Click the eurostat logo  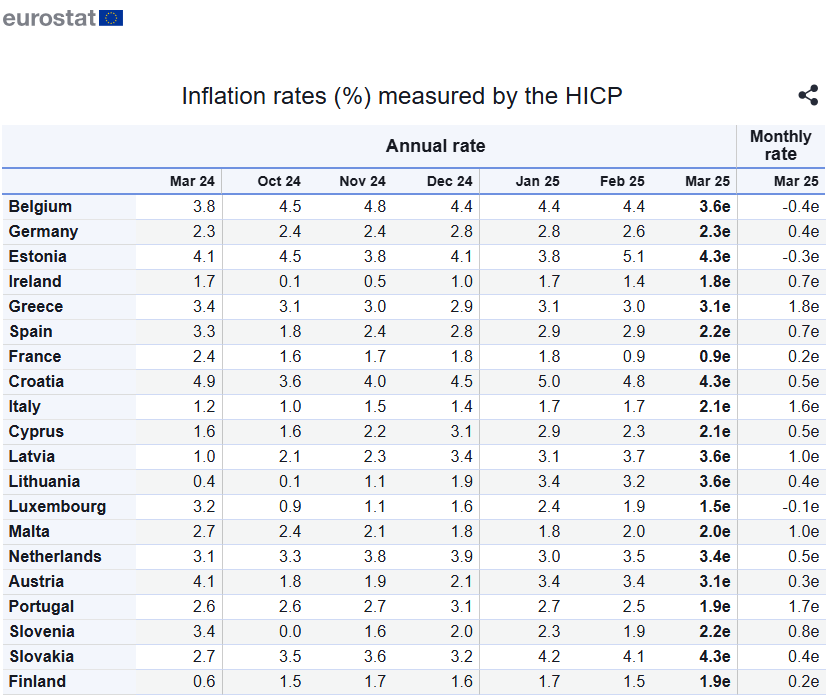62,17
